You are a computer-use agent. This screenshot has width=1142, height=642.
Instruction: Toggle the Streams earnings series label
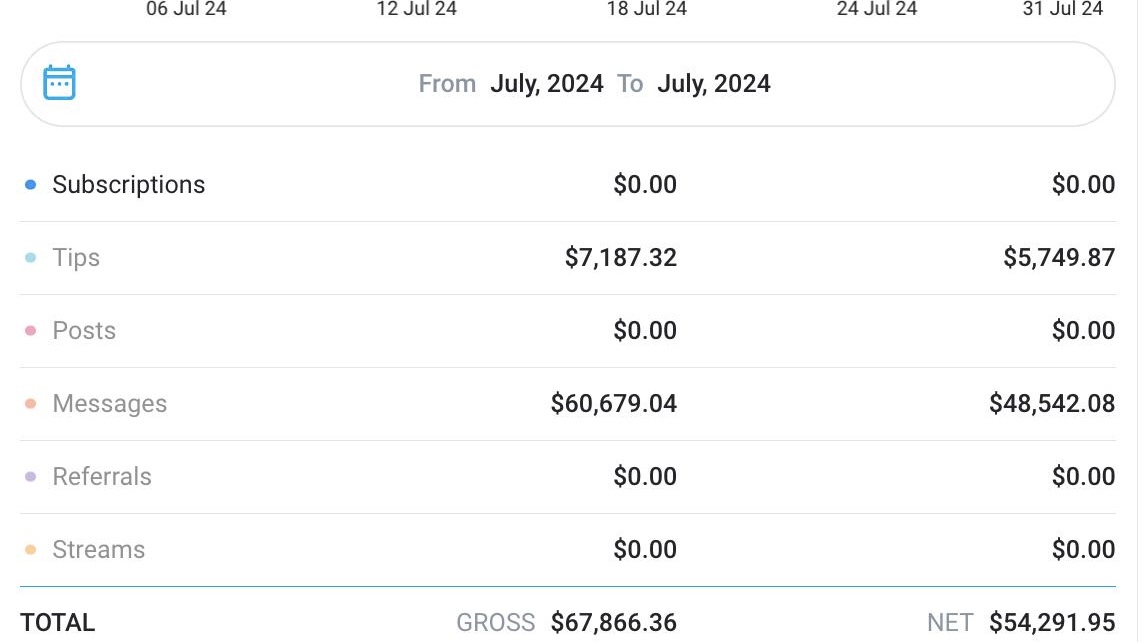[x=99, y=550]
